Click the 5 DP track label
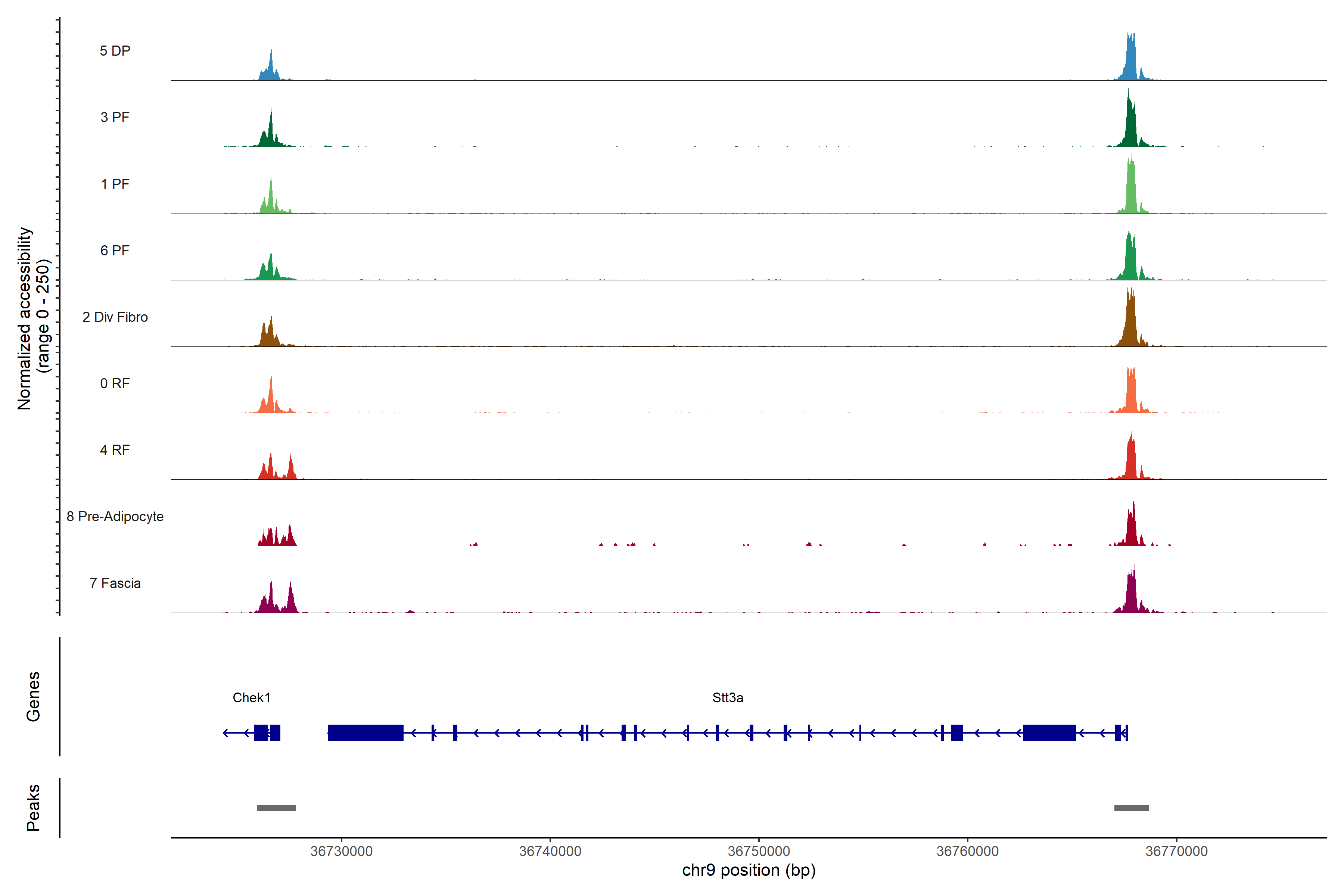1344x896 pixels. (x=115, y=51)
